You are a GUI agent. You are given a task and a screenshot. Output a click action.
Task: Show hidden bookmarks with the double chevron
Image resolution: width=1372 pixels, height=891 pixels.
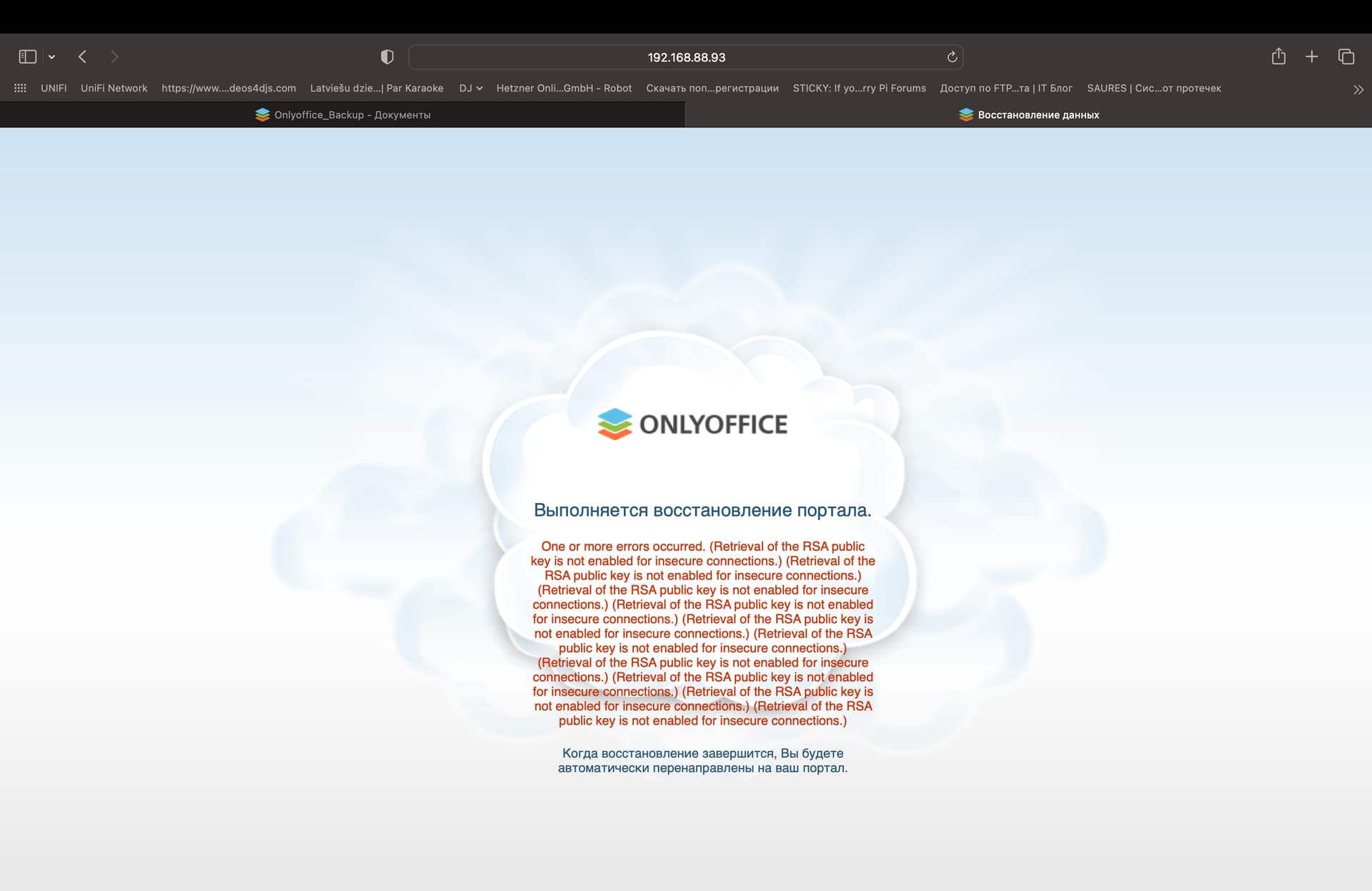click(1358, 89)
